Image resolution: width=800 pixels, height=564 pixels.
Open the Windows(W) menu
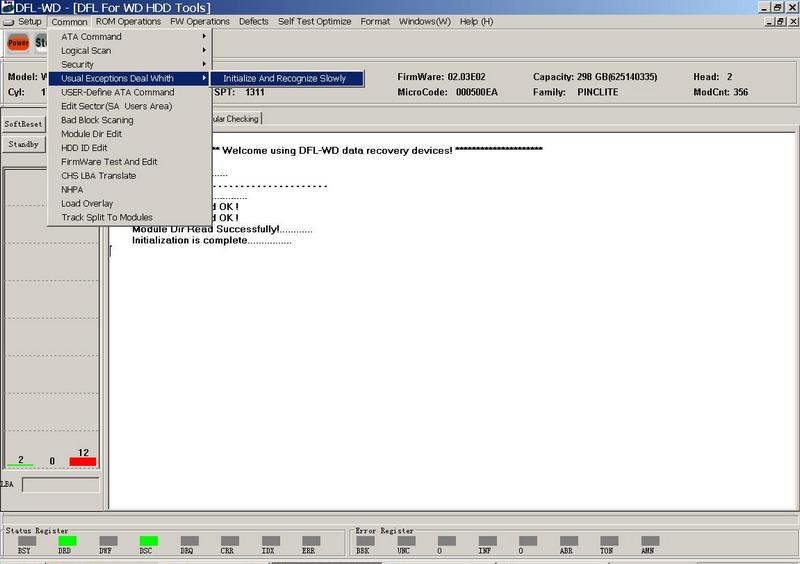[x=424, y=21]
